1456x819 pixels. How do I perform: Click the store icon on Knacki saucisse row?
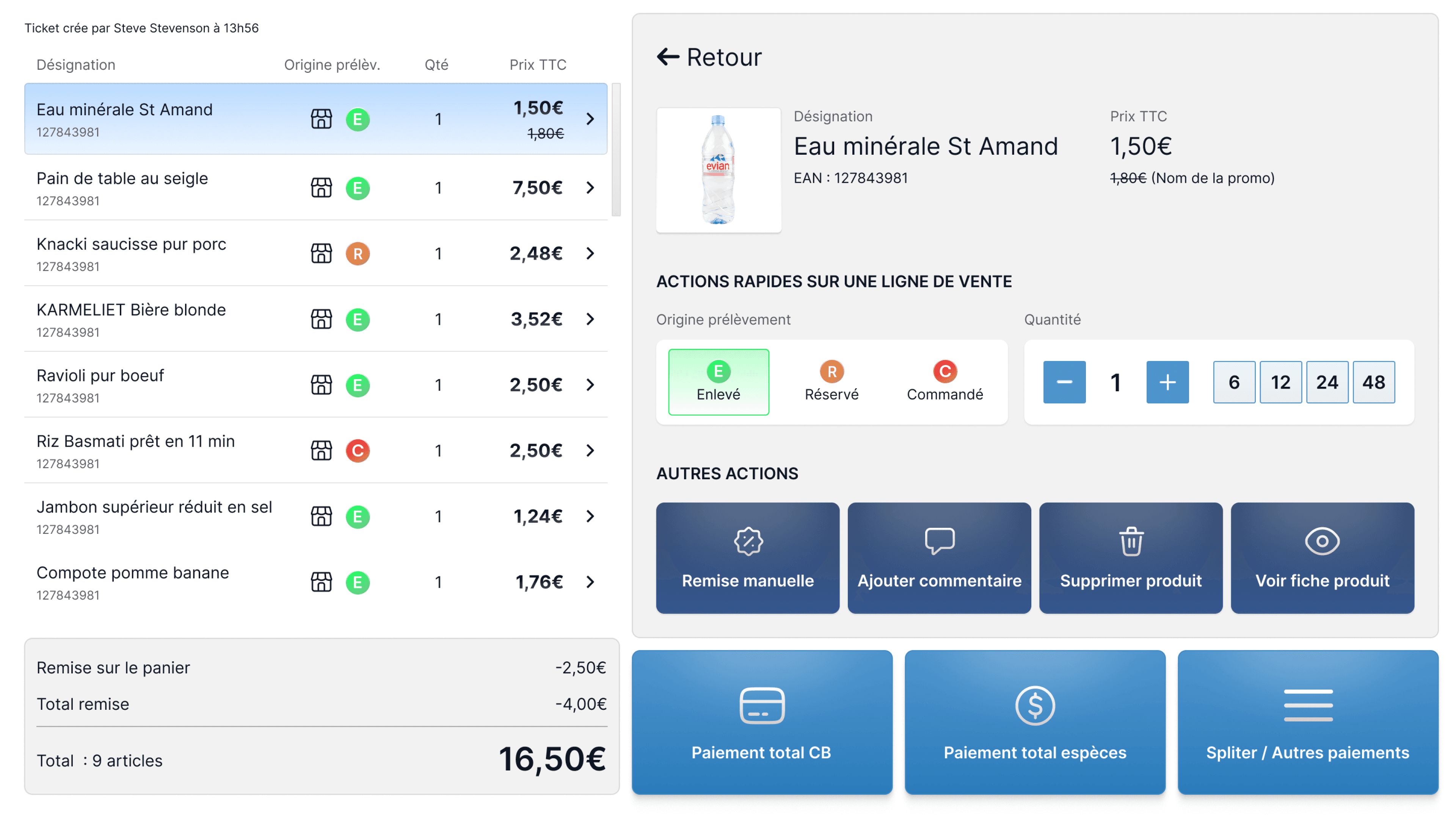pyautogui.click(x=321, y=253)
